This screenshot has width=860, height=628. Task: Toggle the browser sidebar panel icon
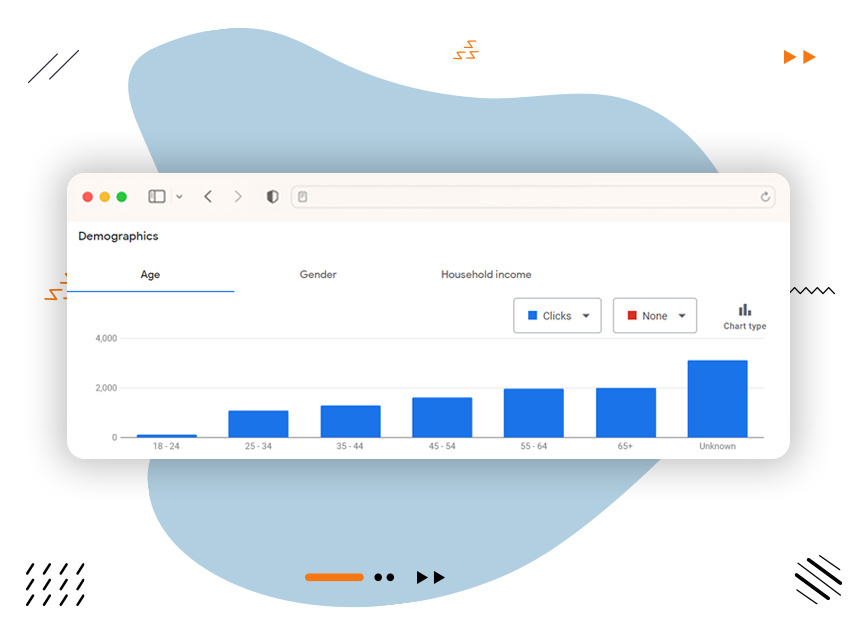click(157, 197)
